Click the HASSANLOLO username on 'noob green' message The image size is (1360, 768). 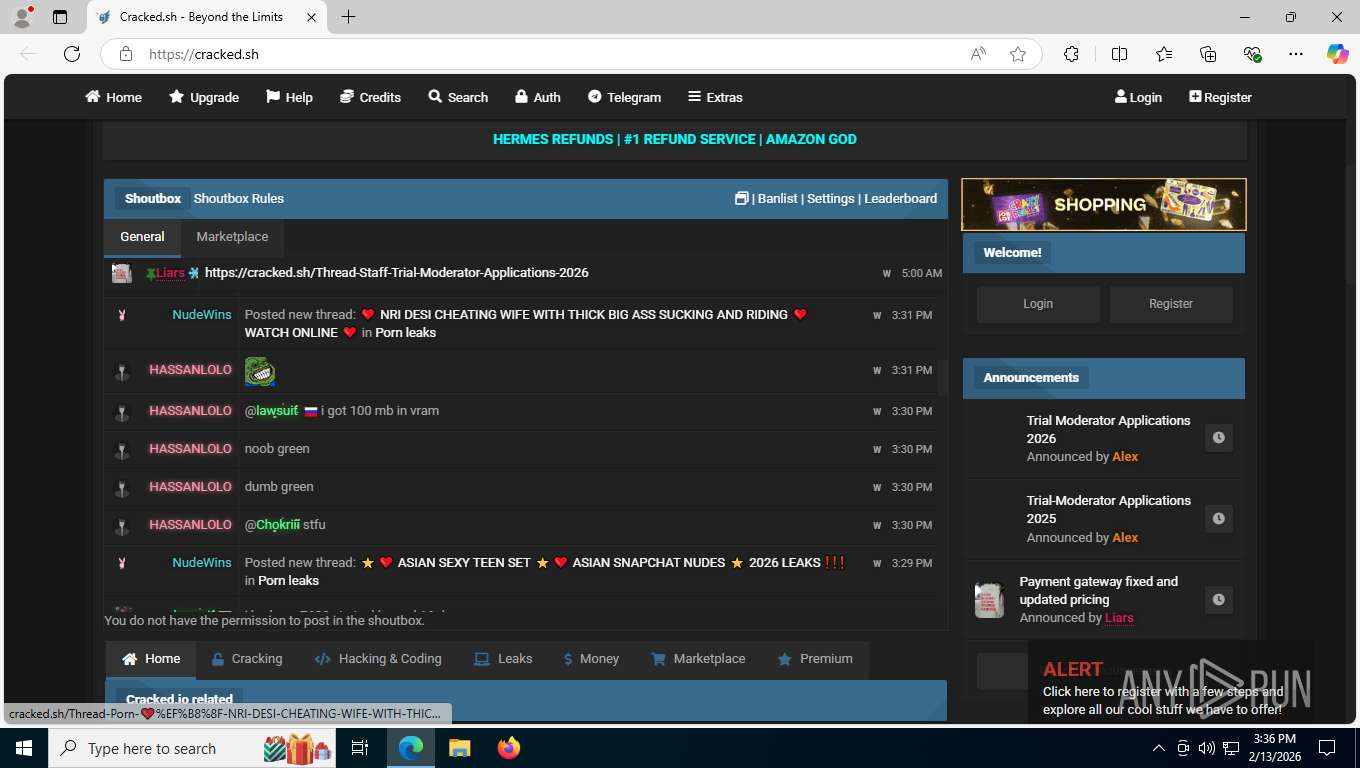pyautogui.click(x=190, y=448)
